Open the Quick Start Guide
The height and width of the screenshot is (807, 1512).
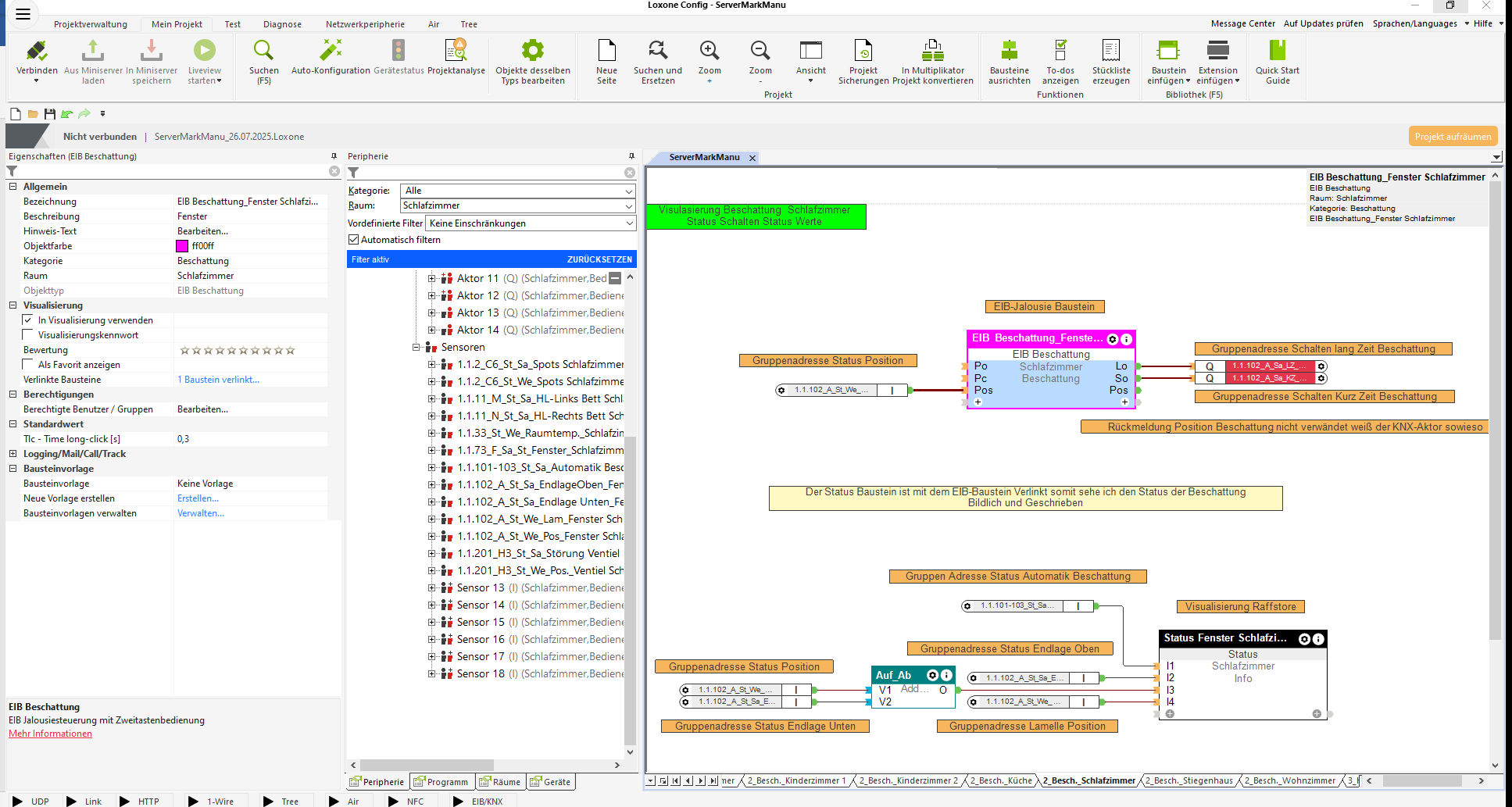pos(1277,52)
